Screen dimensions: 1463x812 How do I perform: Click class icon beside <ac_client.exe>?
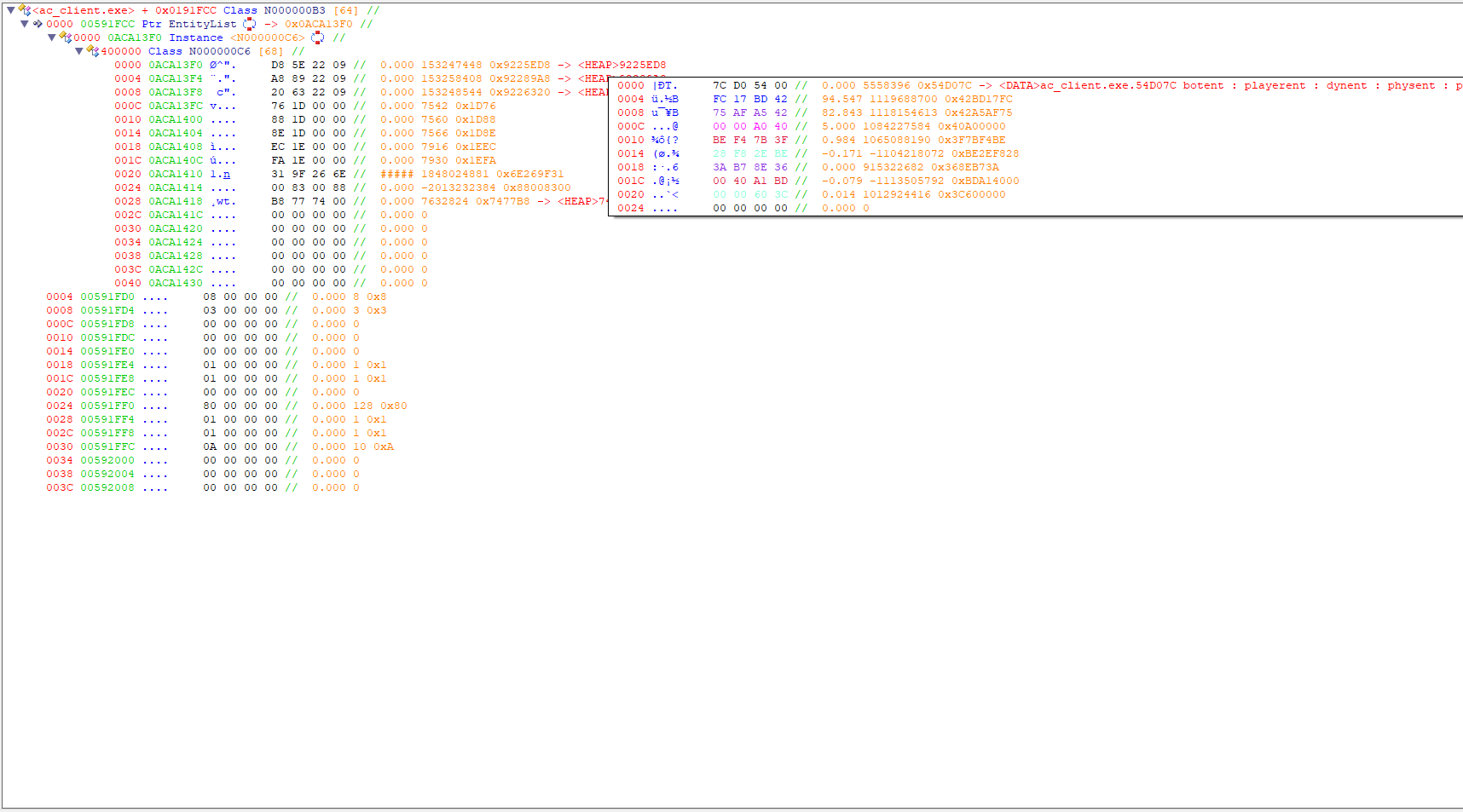[25, 10]
